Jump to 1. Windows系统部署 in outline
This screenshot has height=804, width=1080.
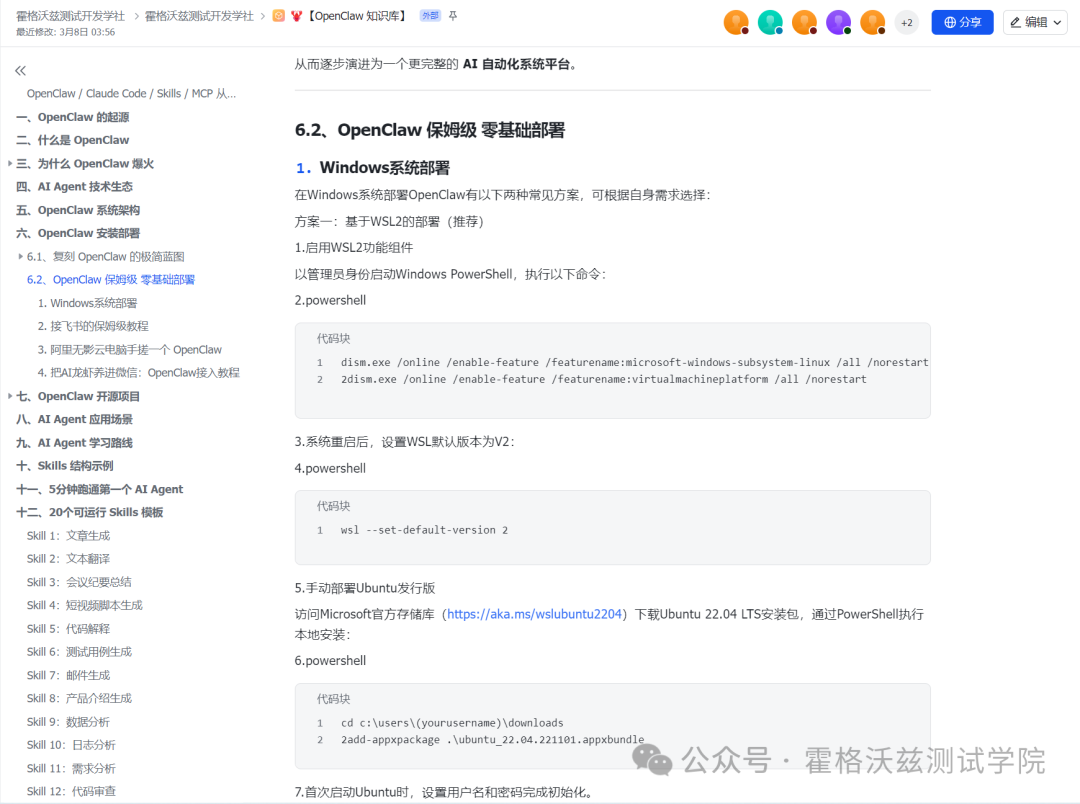[87, 303]
